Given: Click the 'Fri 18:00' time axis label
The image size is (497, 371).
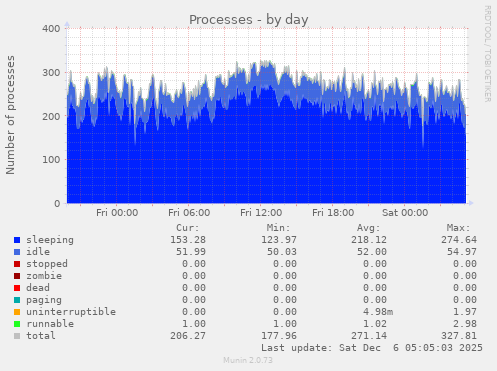Looking at the screenshot, I should point(333,213).
